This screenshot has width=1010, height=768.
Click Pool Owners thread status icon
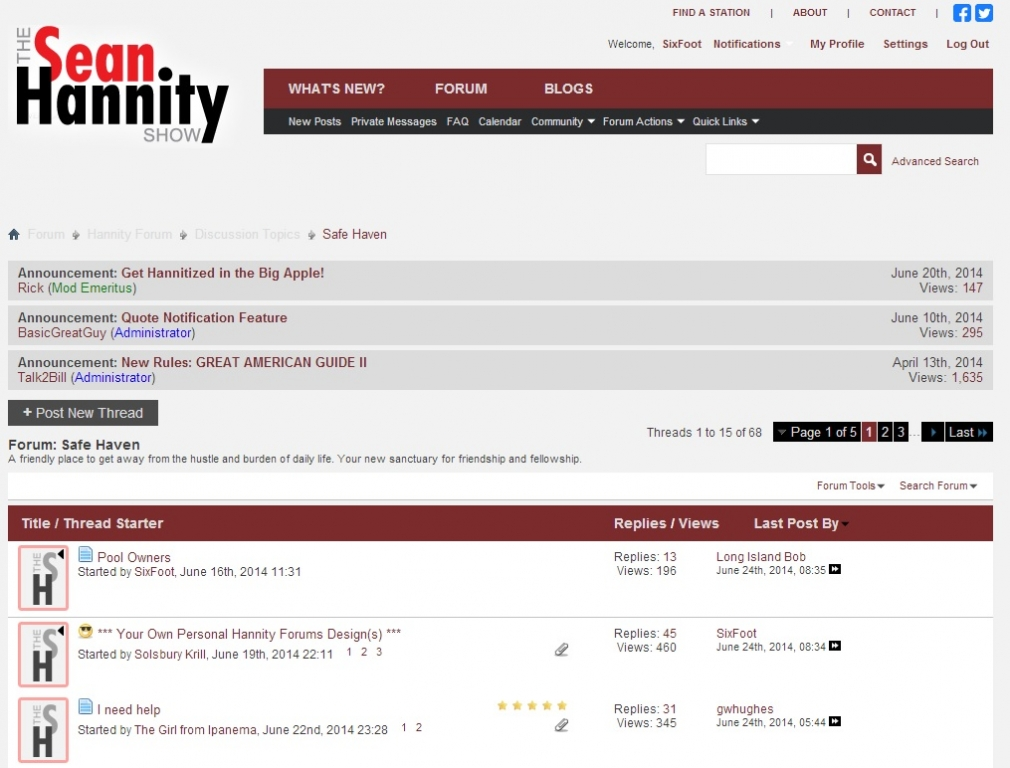pyautogui.click(x=43, y=578)
